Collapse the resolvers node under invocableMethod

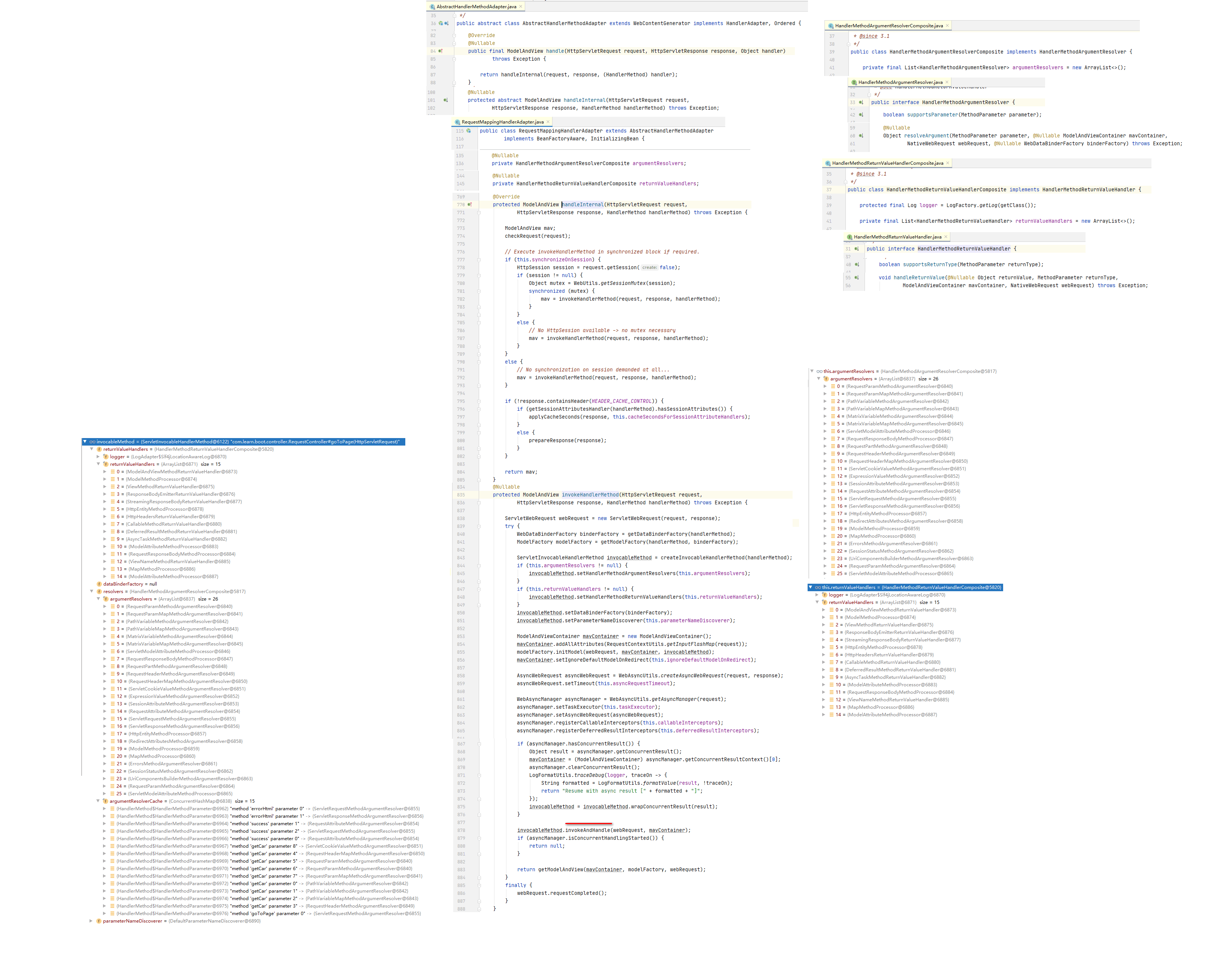(91, 592)
